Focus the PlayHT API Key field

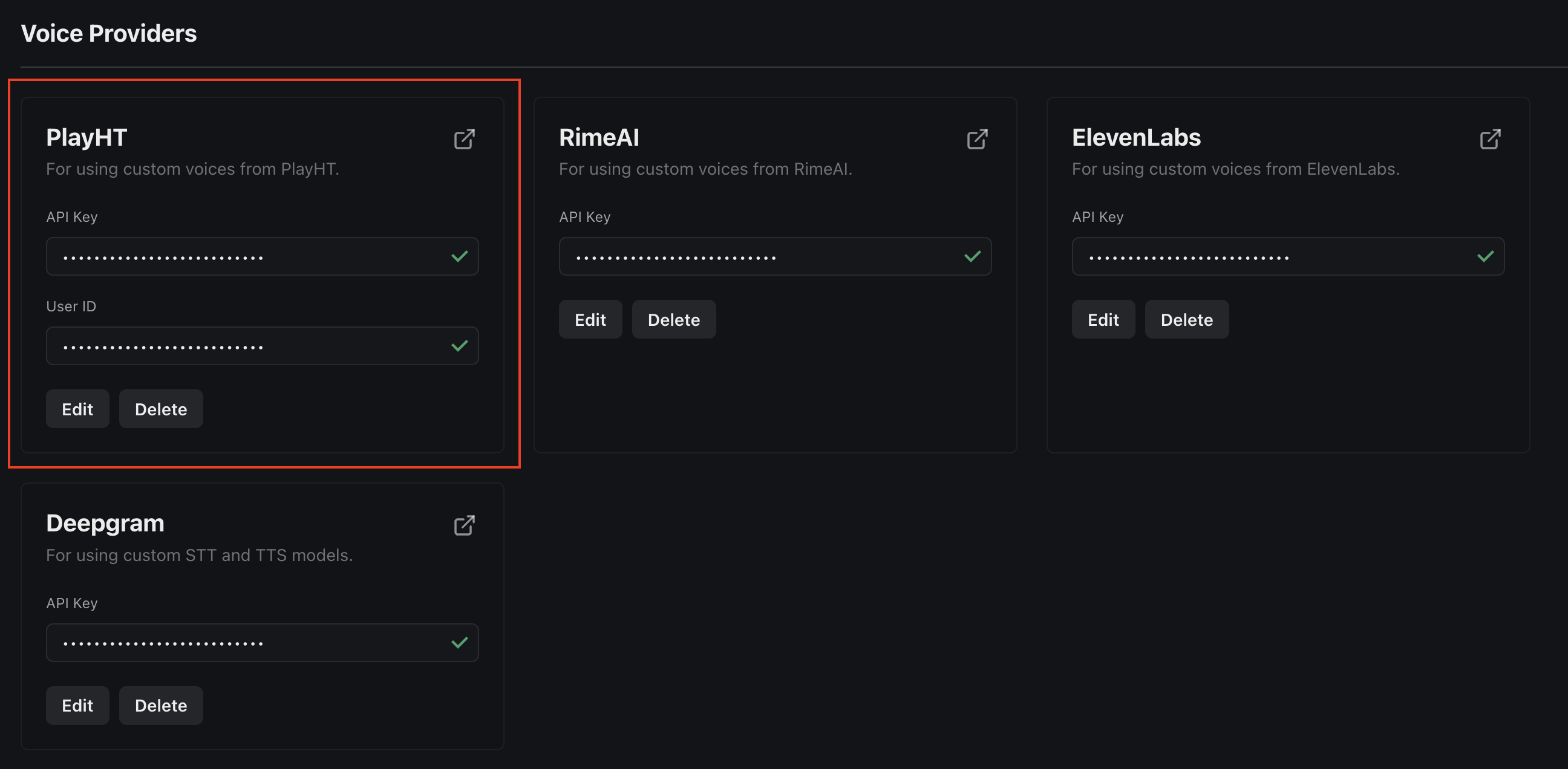pyautogui.click(x=243, y=256)
